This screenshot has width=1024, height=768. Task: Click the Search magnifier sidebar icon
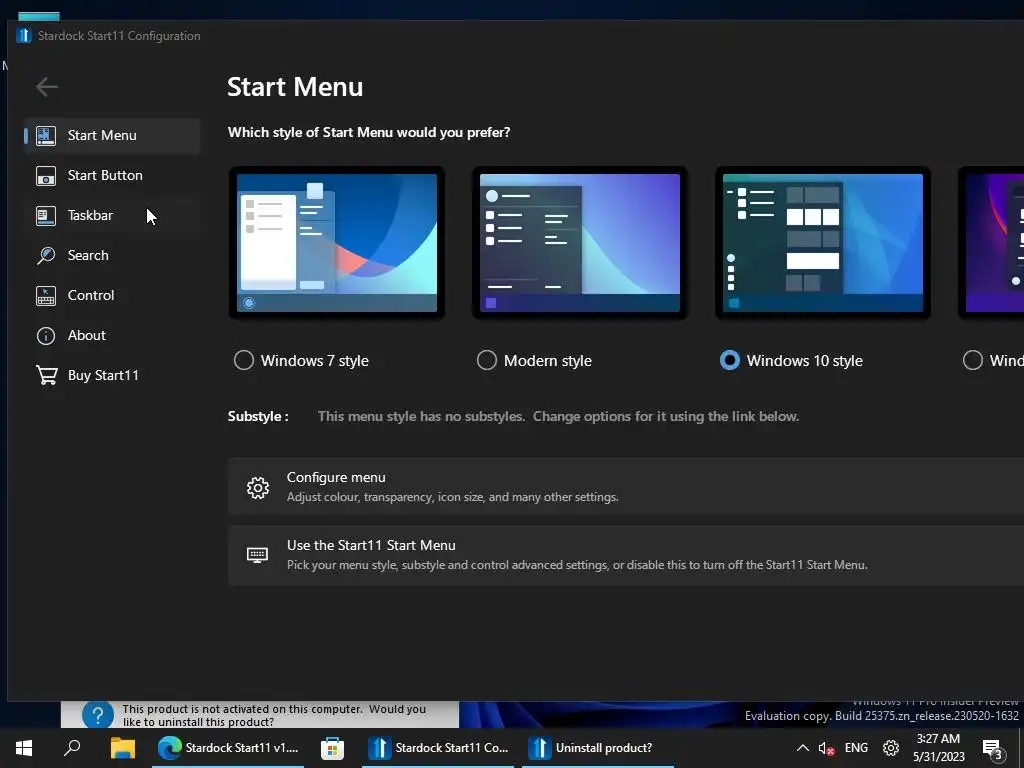46,255
